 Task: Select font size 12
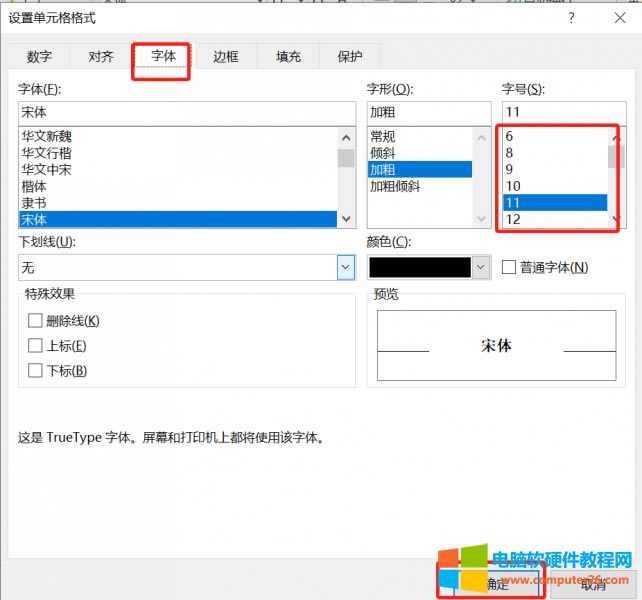click(x=555, y=220)
